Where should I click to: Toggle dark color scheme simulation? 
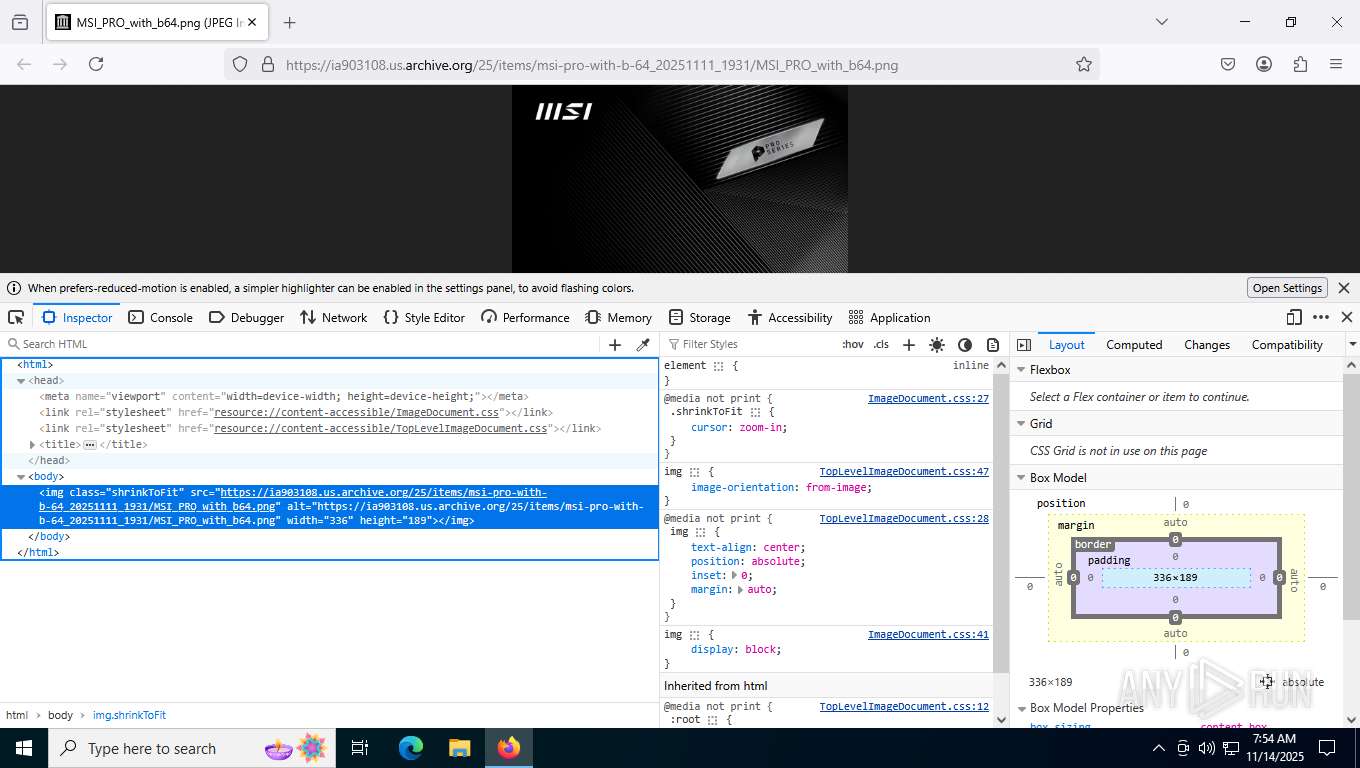click(x=964, y=344)
